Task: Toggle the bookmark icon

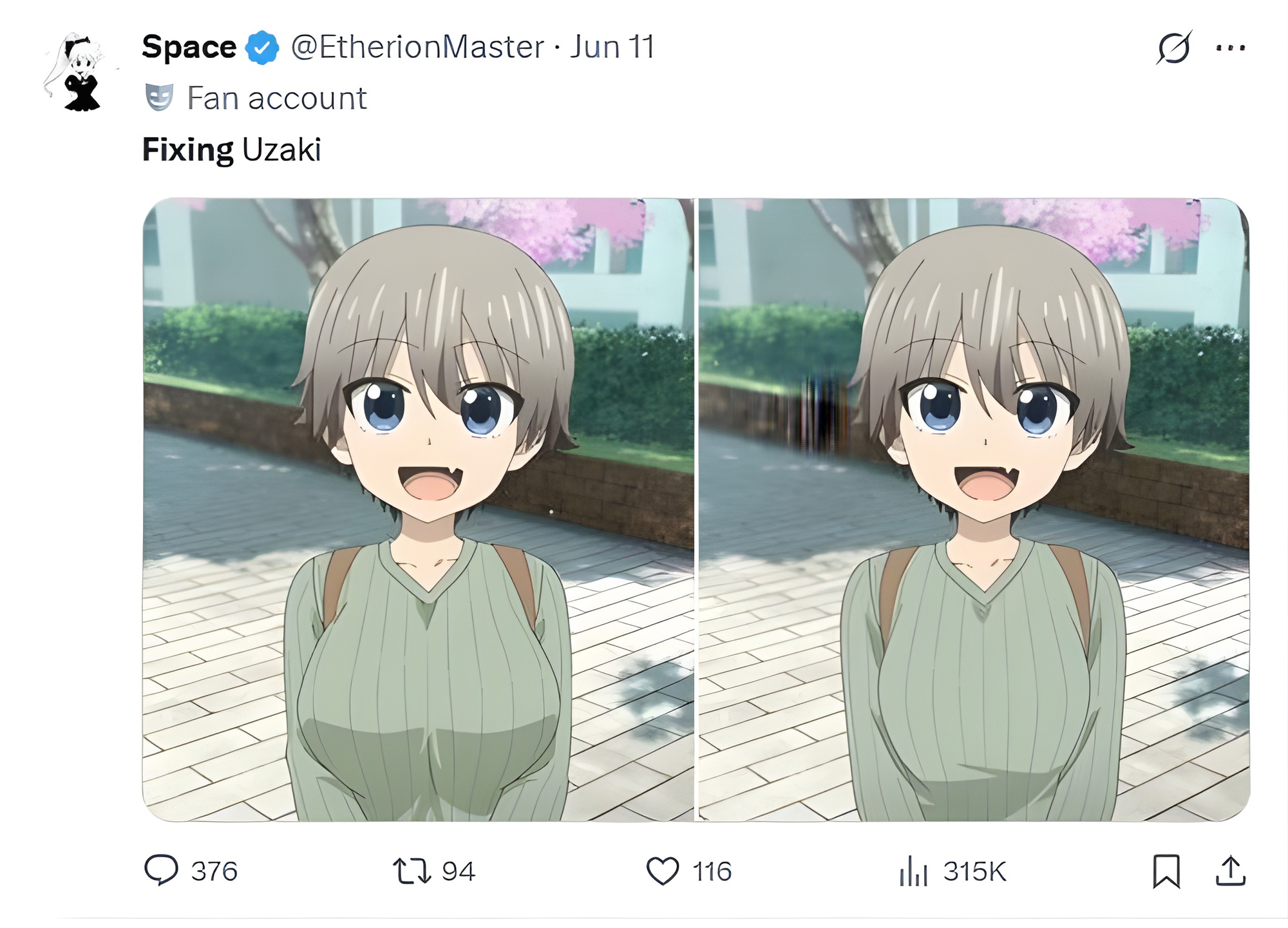Action: 1166,871
